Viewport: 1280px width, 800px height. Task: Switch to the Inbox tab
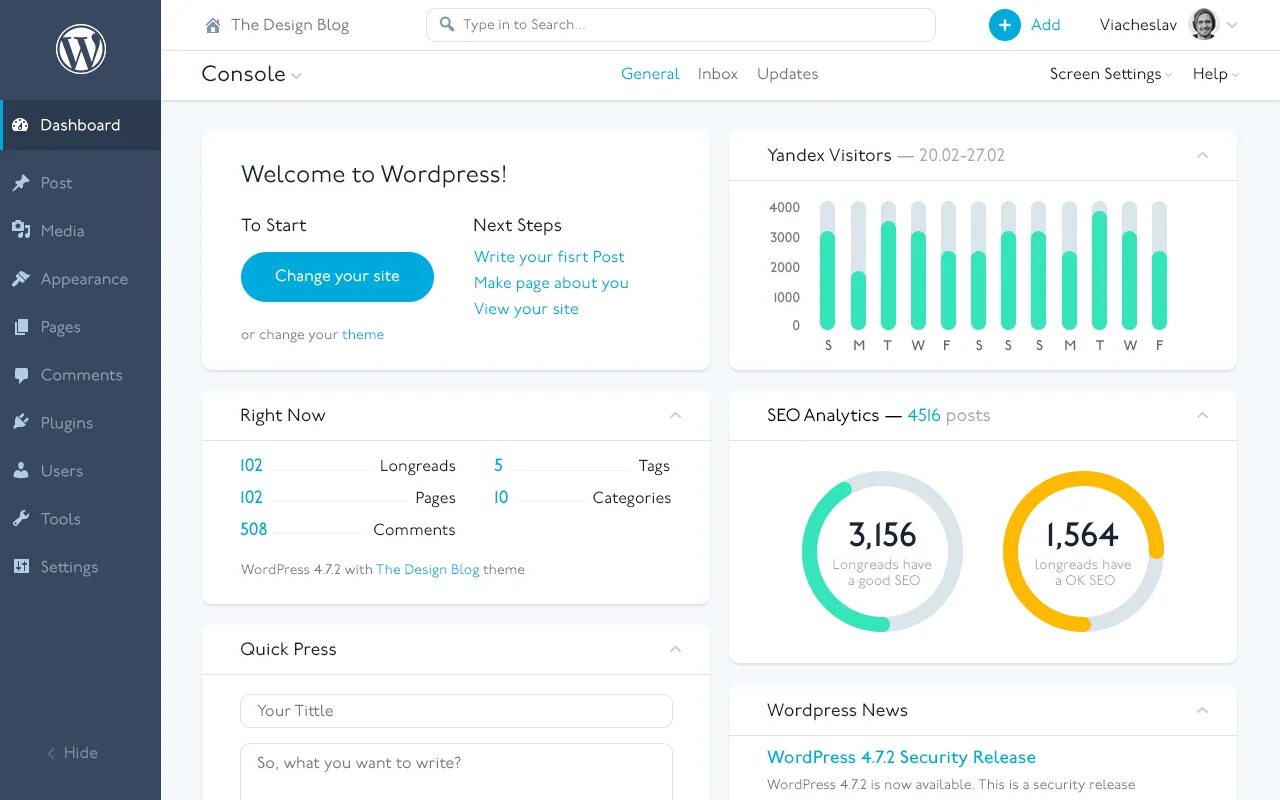718,74
